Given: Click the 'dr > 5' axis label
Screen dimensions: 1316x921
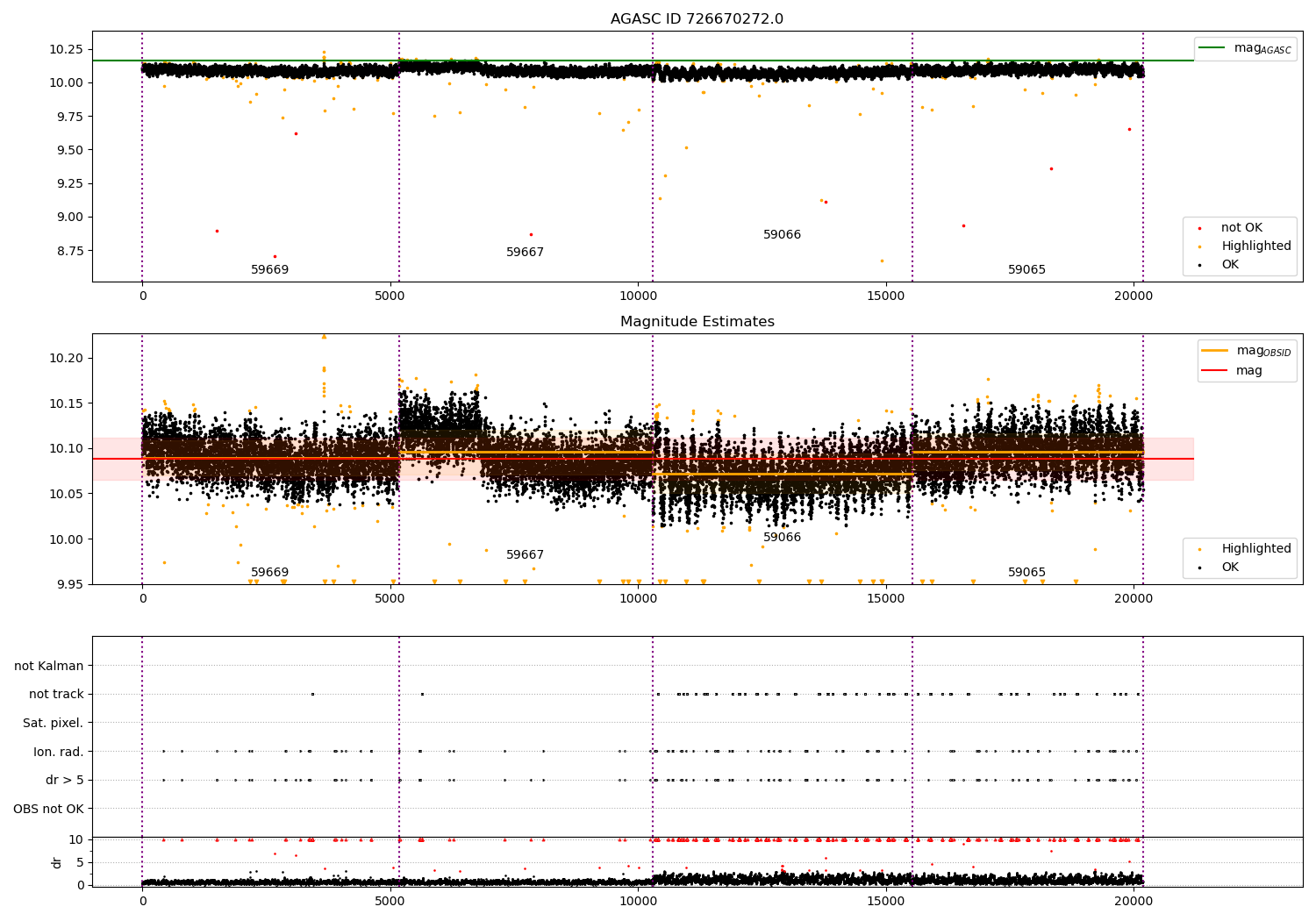Looking at the screenshot, I should pyautogui.click(x=65, y=780).
